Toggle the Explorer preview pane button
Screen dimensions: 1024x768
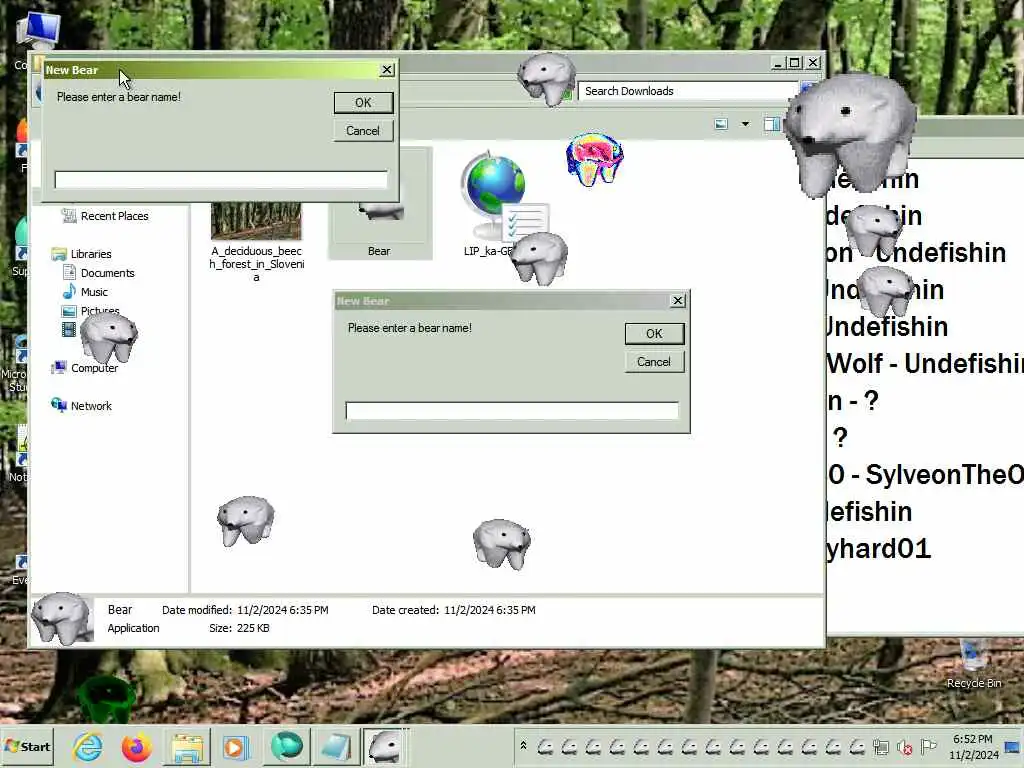pos(772,124)
